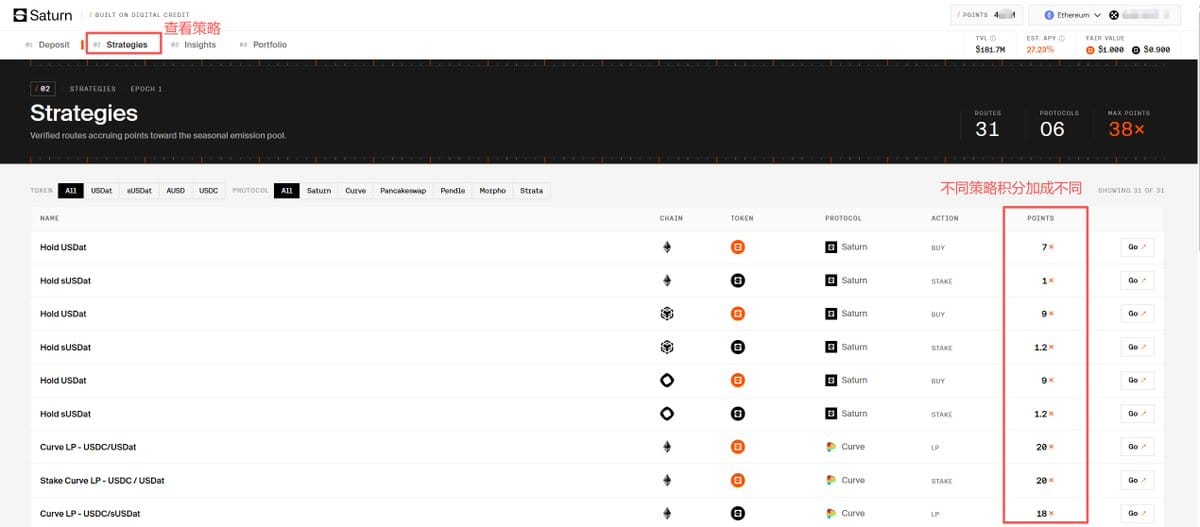Open the Ethereum network dropdown
The width and height of the screenshot is (1200, 527).
pos(1072,15)
